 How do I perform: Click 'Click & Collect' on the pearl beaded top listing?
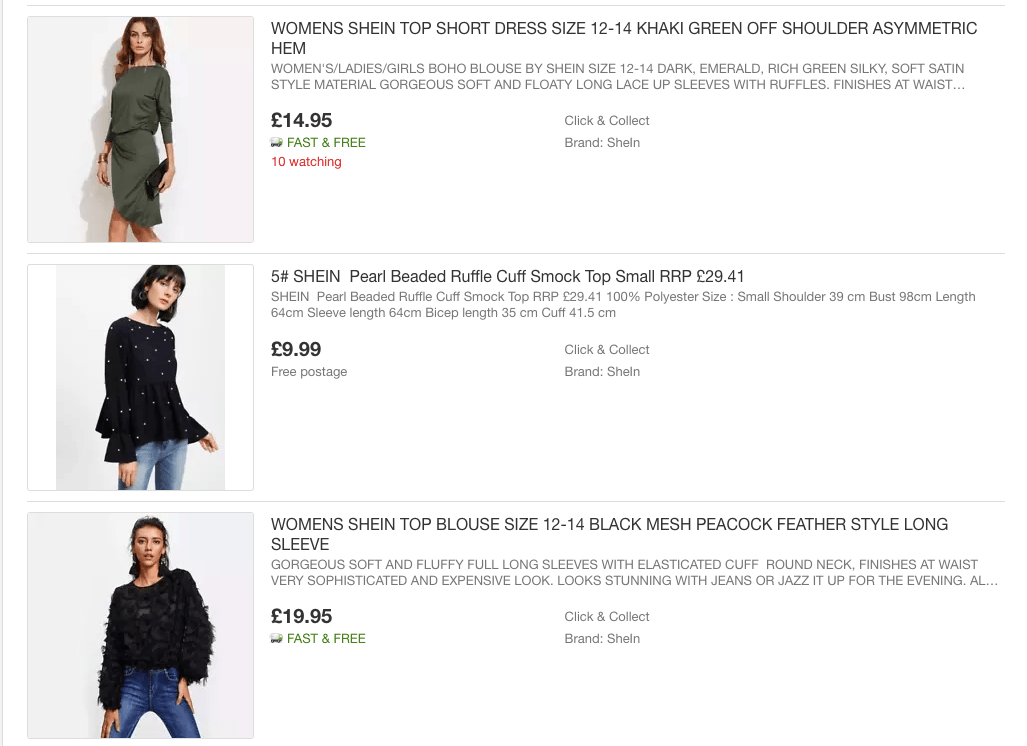click(606, 349)
